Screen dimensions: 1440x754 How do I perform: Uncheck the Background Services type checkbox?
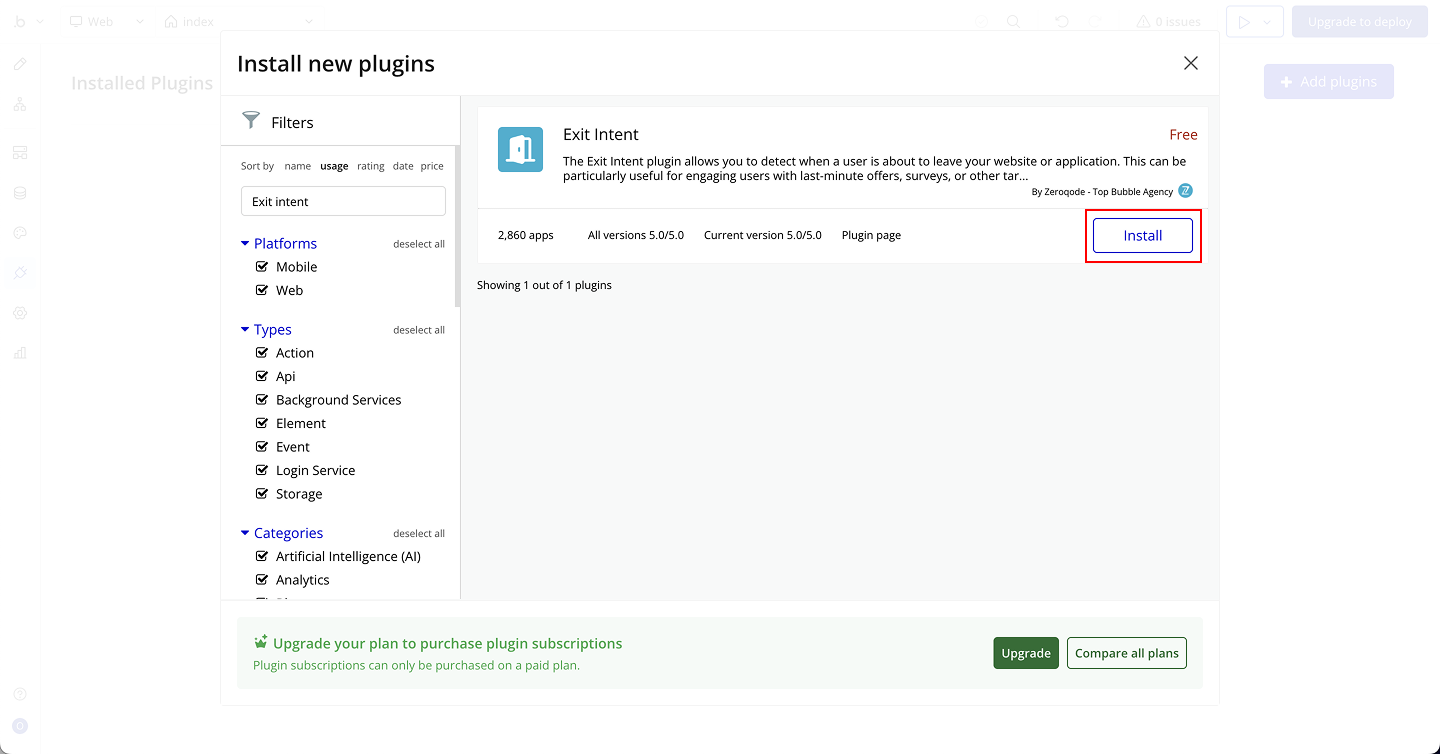tap(262, 400)
